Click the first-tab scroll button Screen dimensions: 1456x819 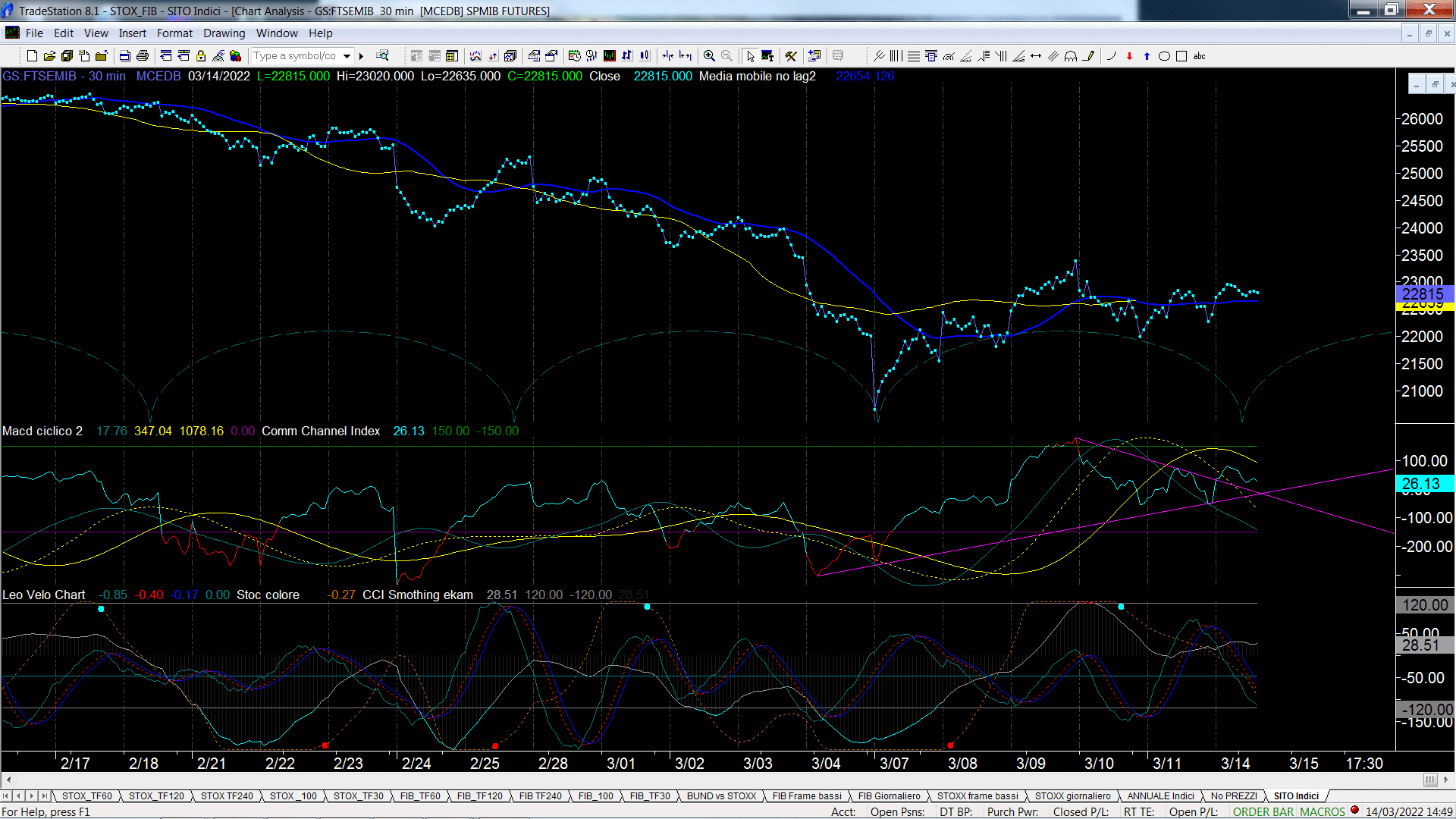point(6,796)
